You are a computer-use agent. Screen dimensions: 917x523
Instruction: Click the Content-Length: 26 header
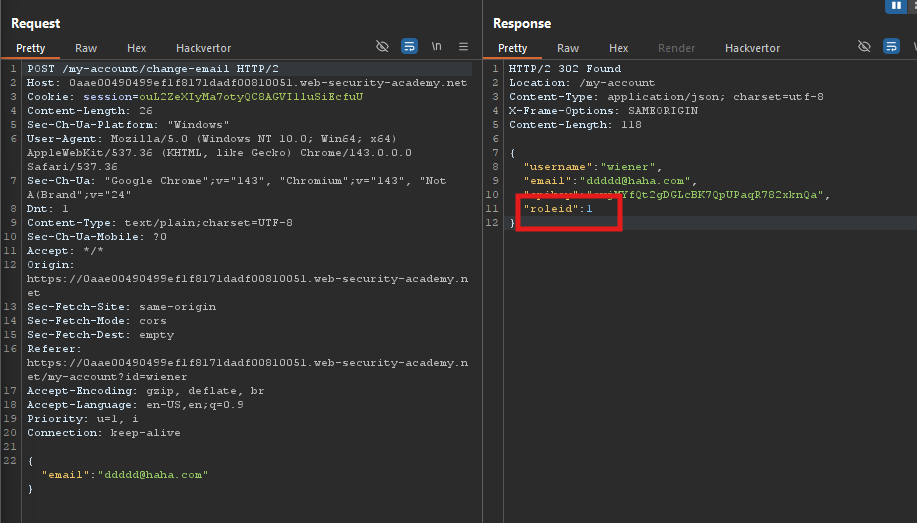(89, 111)
